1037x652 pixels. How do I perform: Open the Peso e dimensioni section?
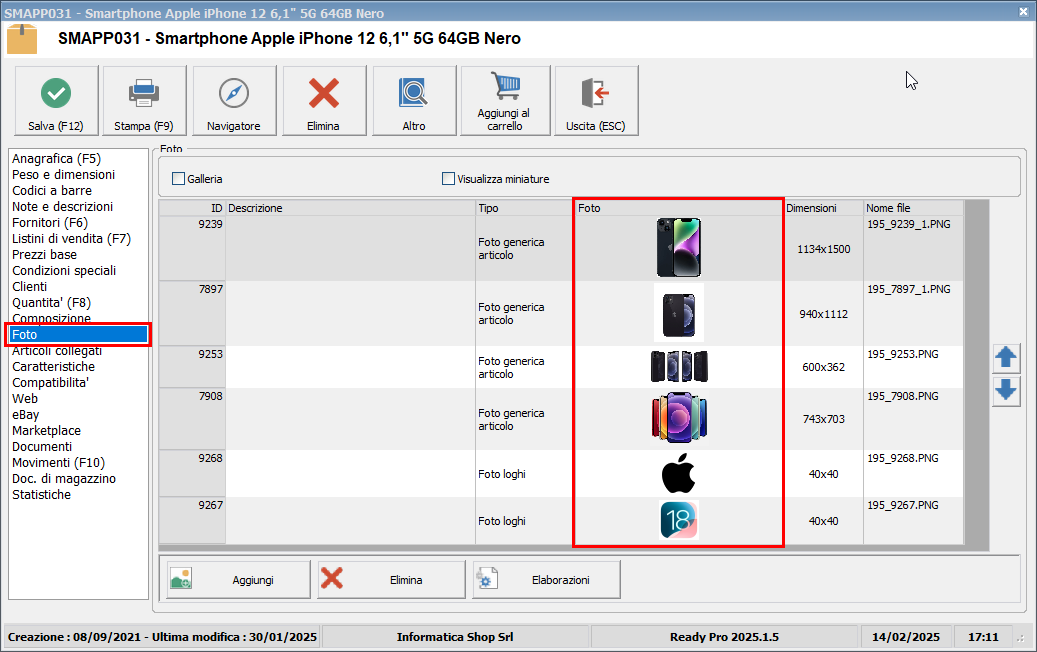point(63,175)
